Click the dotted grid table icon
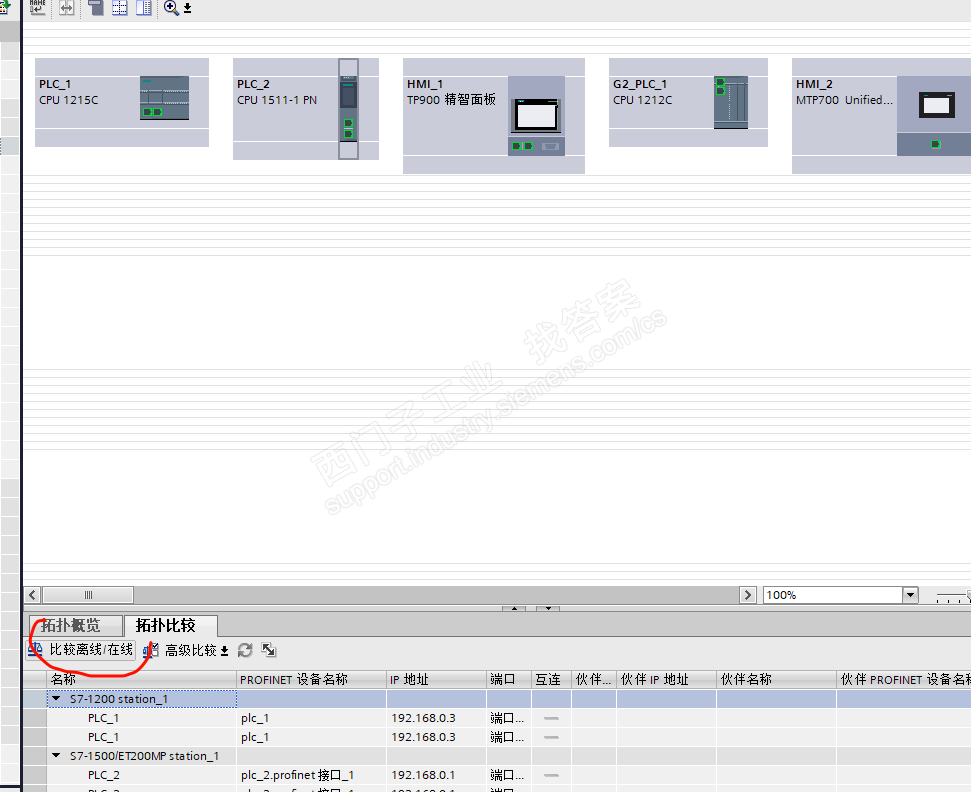Image resolution: width=971 pixels, height=792 pixels. pos(120,7)
